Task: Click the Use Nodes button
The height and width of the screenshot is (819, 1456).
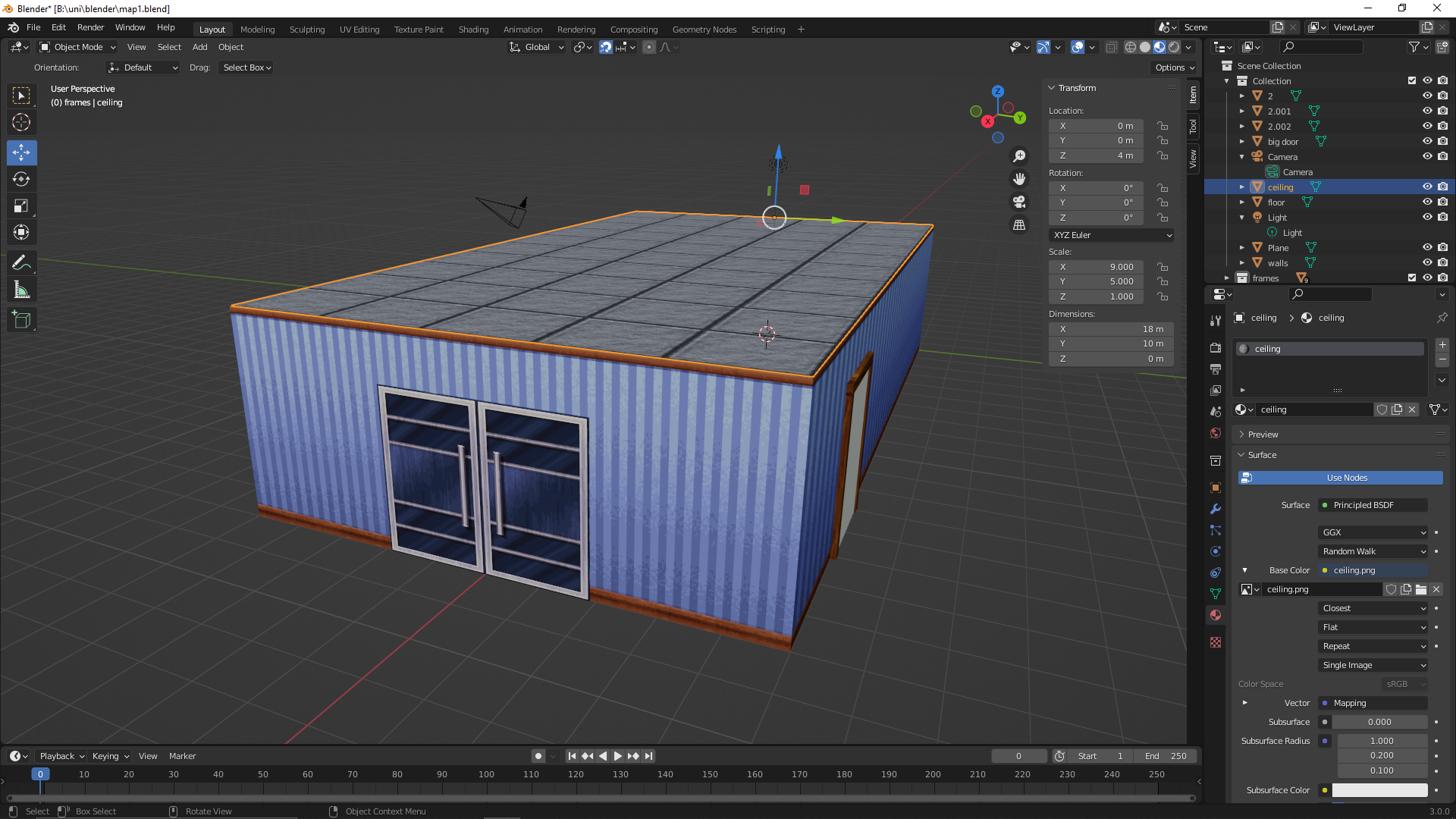Action: coord(1340,478)
